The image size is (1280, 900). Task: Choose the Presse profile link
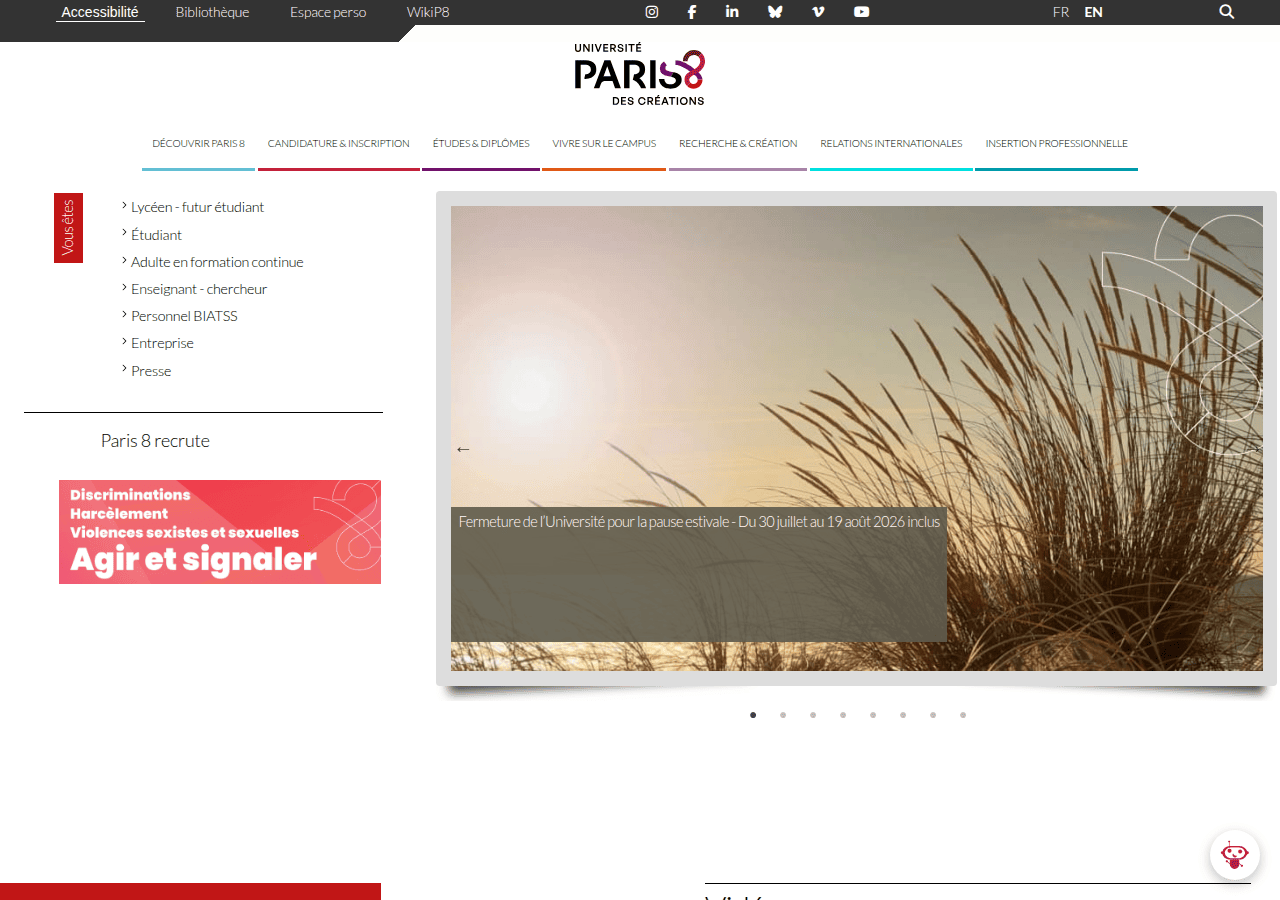[151, 371]
